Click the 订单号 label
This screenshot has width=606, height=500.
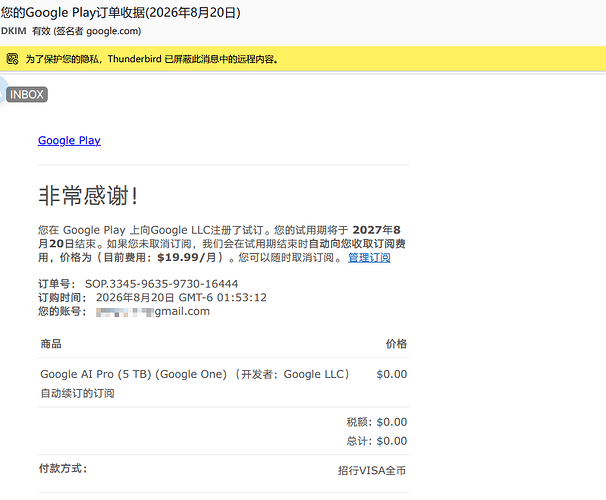point(57,284)
